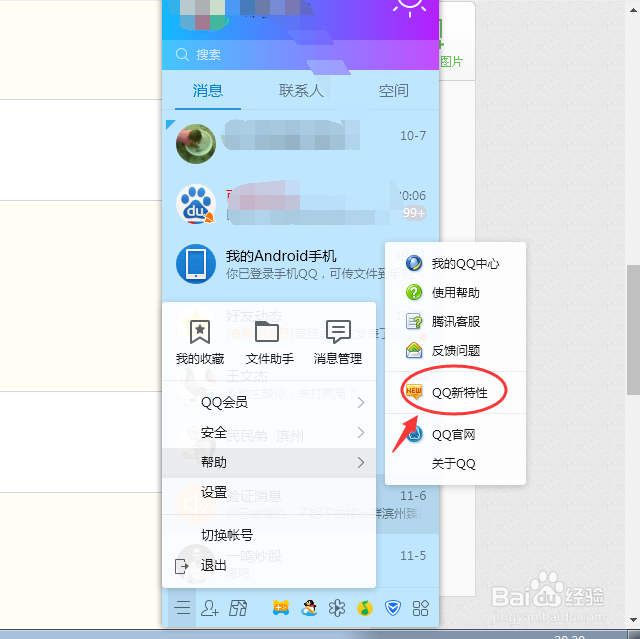
Task: Click the add friend icon
Action: pyautogui.click(x=210, y=608)
